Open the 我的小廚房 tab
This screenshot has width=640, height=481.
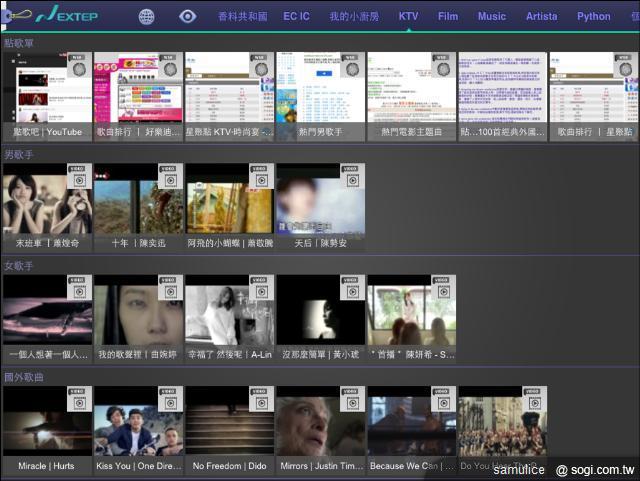354,16
